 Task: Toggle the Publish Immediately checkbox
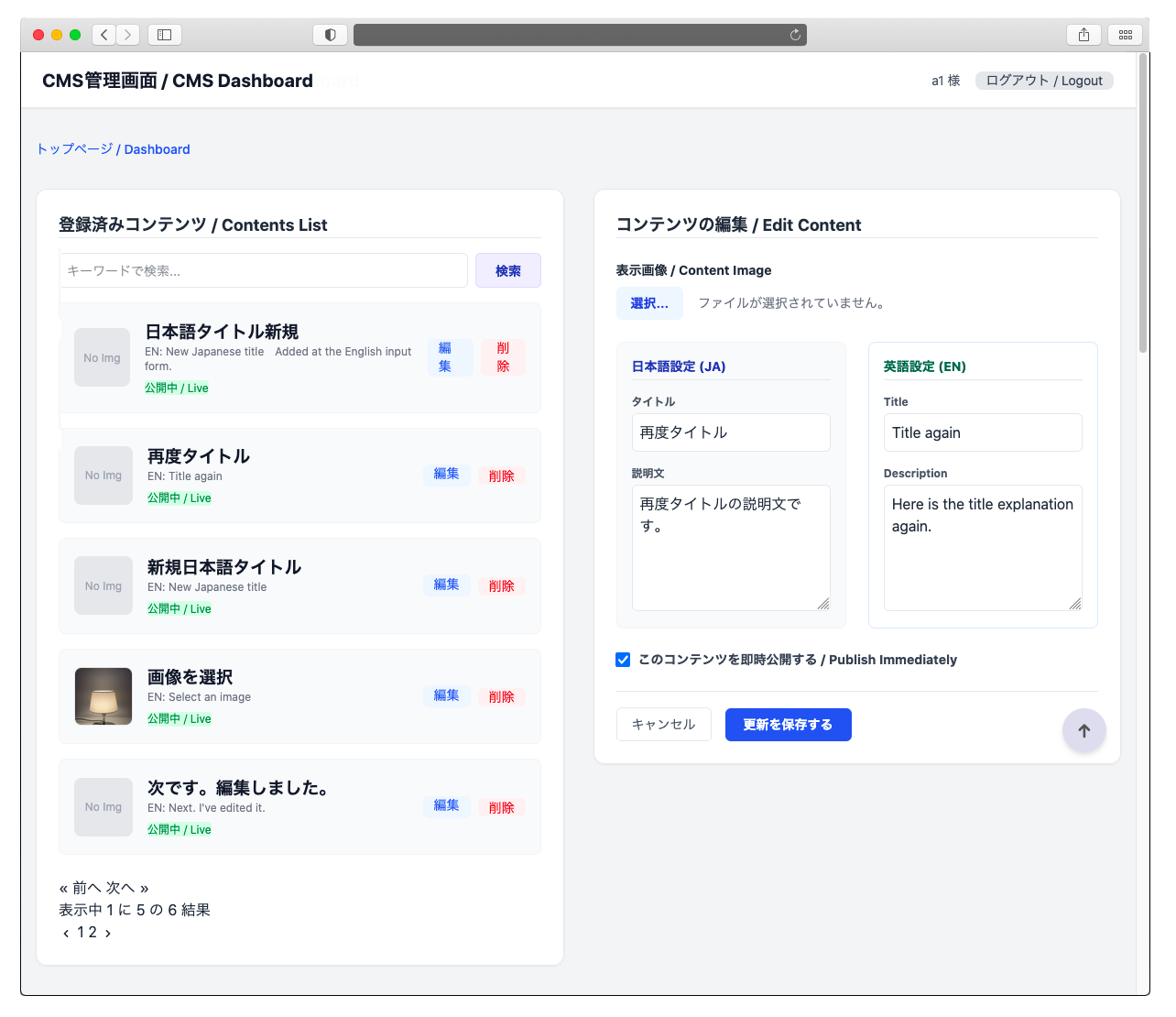click(x=623, y=660)
